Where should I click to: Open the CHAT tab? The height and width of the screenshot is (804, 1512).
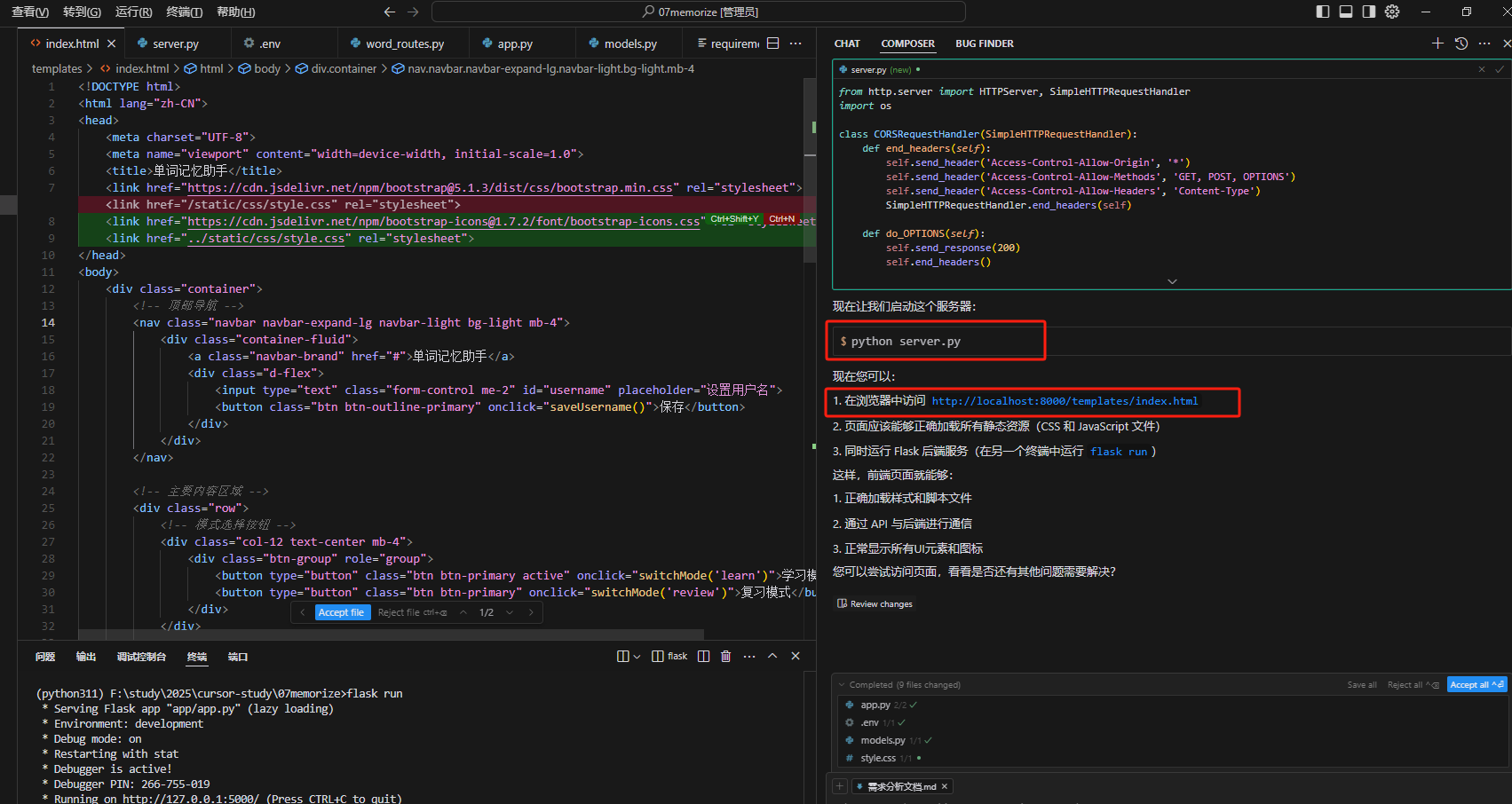coord(847,43)
